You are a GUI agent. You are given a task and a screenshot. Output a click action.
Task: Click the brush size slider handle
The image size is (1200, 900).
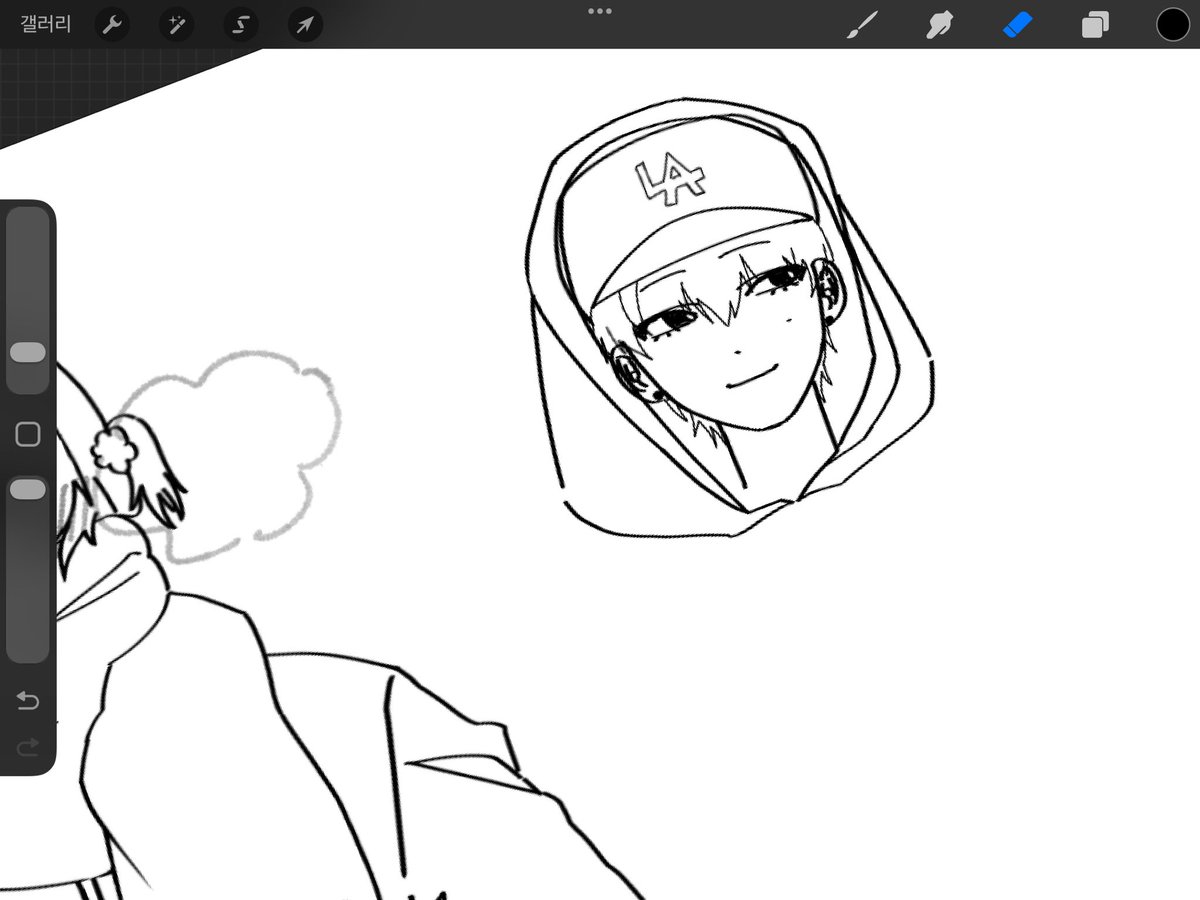[x=28, y=352]
